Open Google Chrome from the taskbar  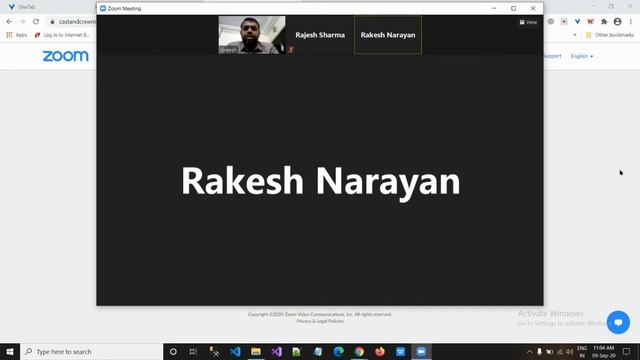[x=359, y=351]
